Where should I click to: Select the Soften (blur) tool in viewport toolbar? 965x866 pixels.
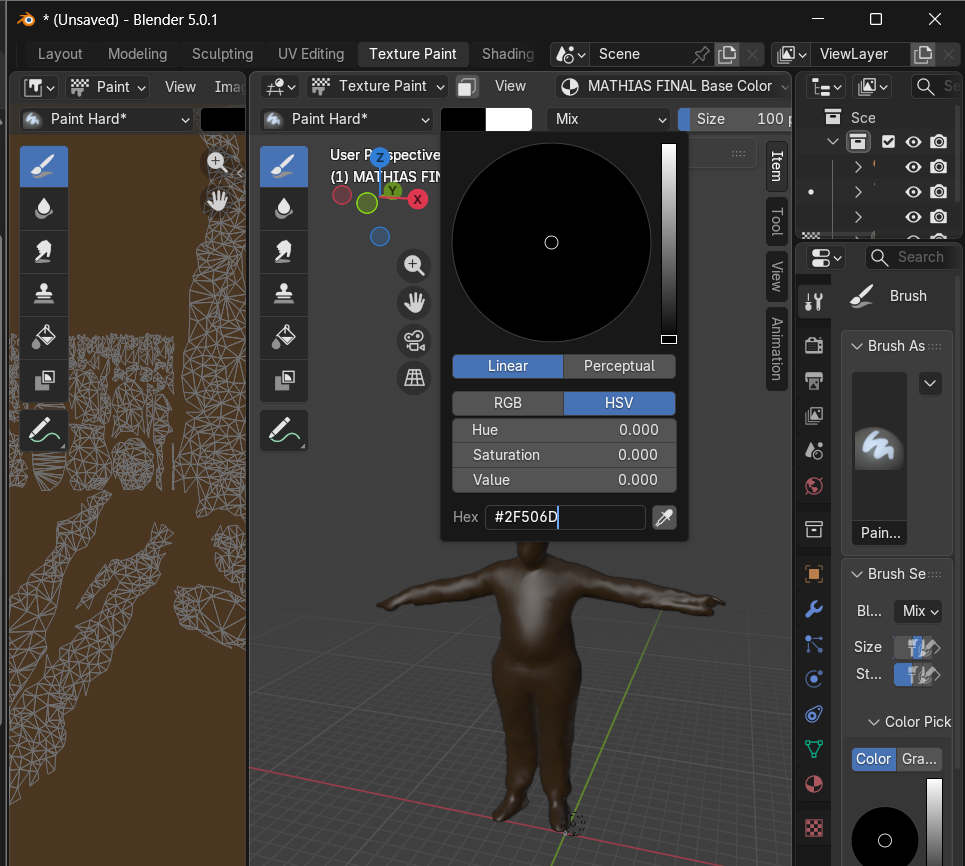pyautogui.click(x=284, y=208)
